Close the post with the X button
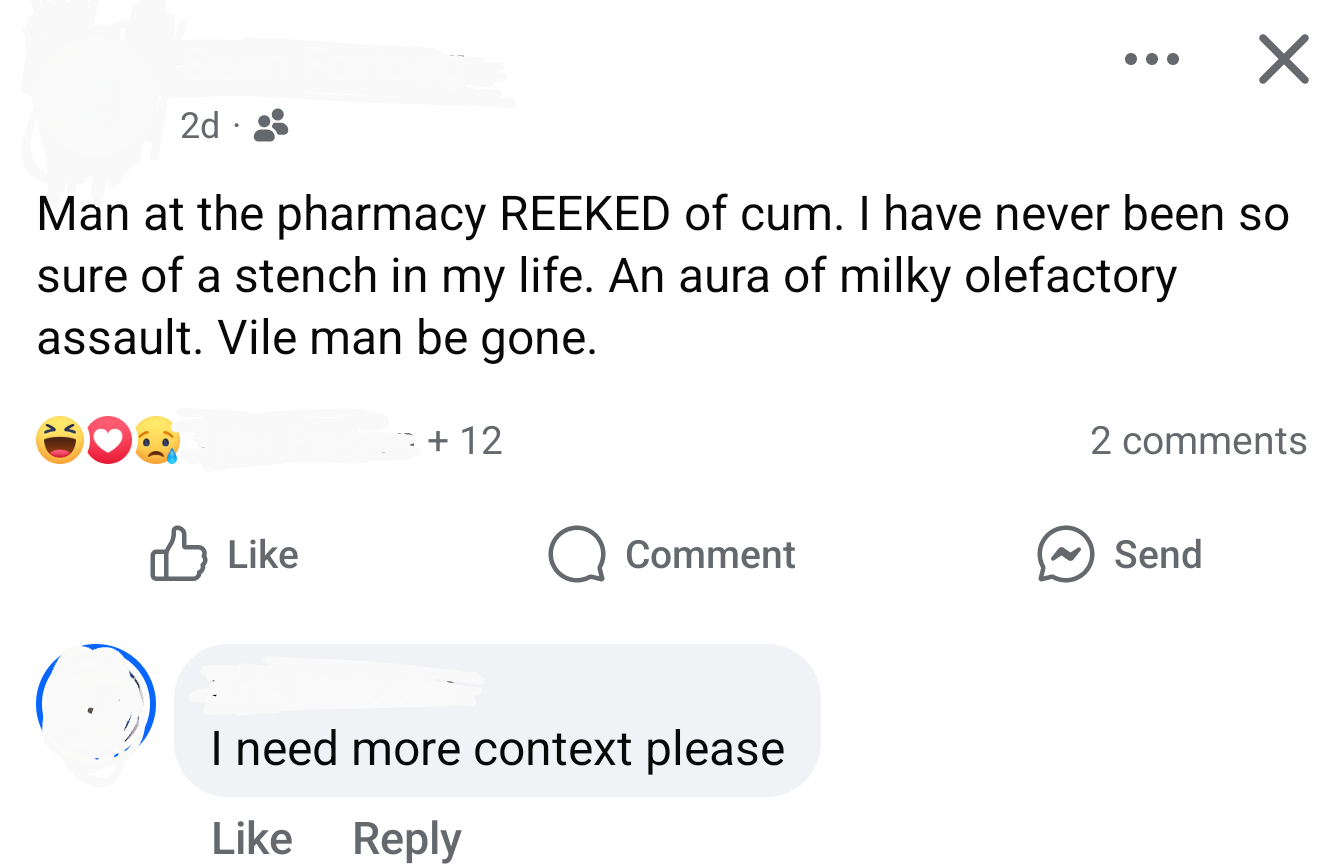The width and height of the screenshot is (1318, 868). pyautogui.click(x=1281, y=60)
